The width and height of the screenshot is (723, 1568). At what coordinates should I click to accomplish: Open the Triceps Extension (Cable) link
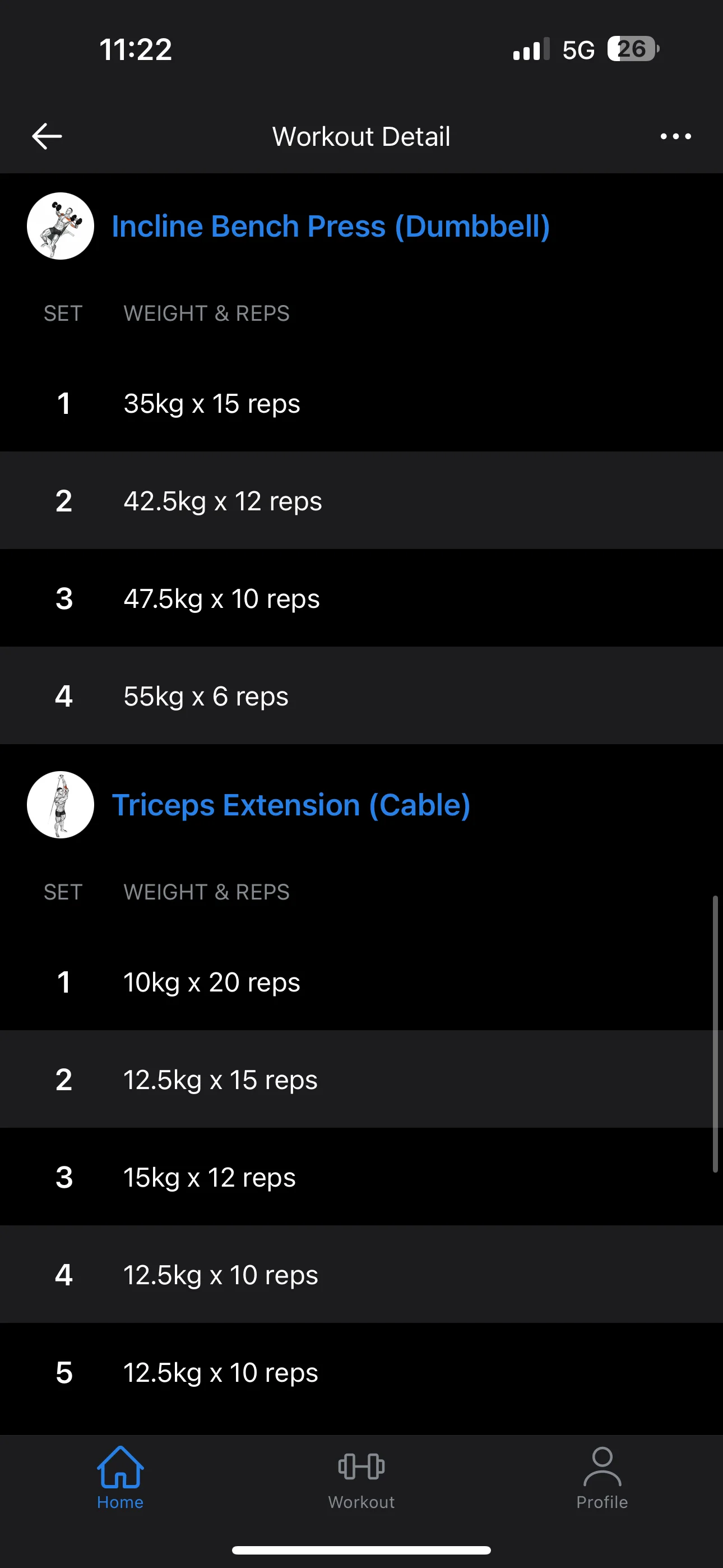click(x=291, y=805)
